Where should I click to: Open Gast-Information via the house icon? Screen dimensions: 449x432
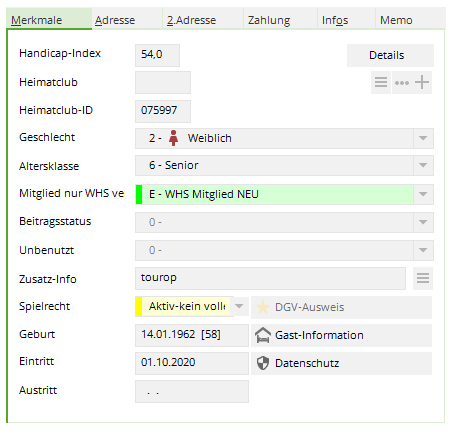point(263,335)
